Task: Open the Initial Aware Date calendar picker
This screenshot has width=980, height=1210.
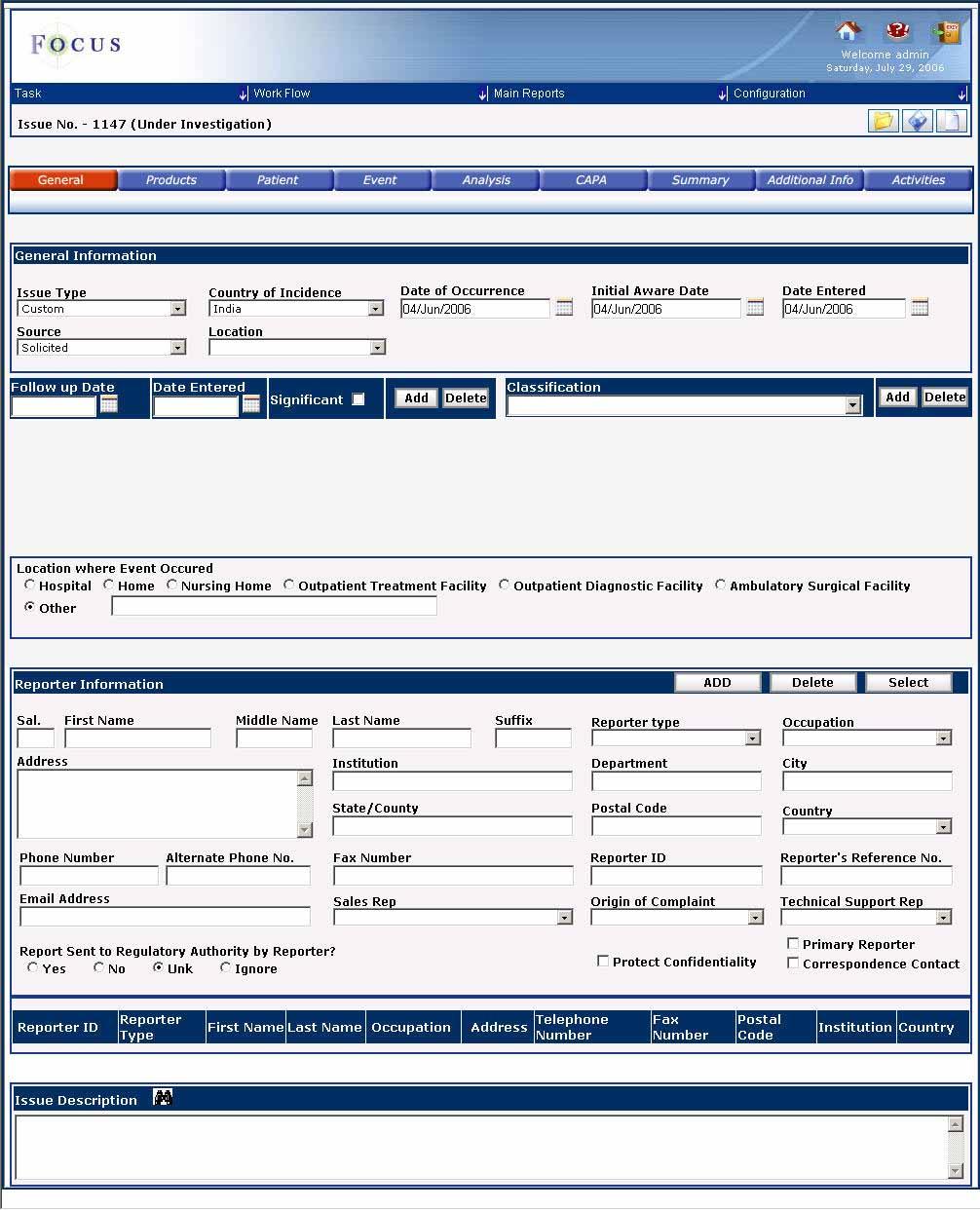Action: point(755,308)
